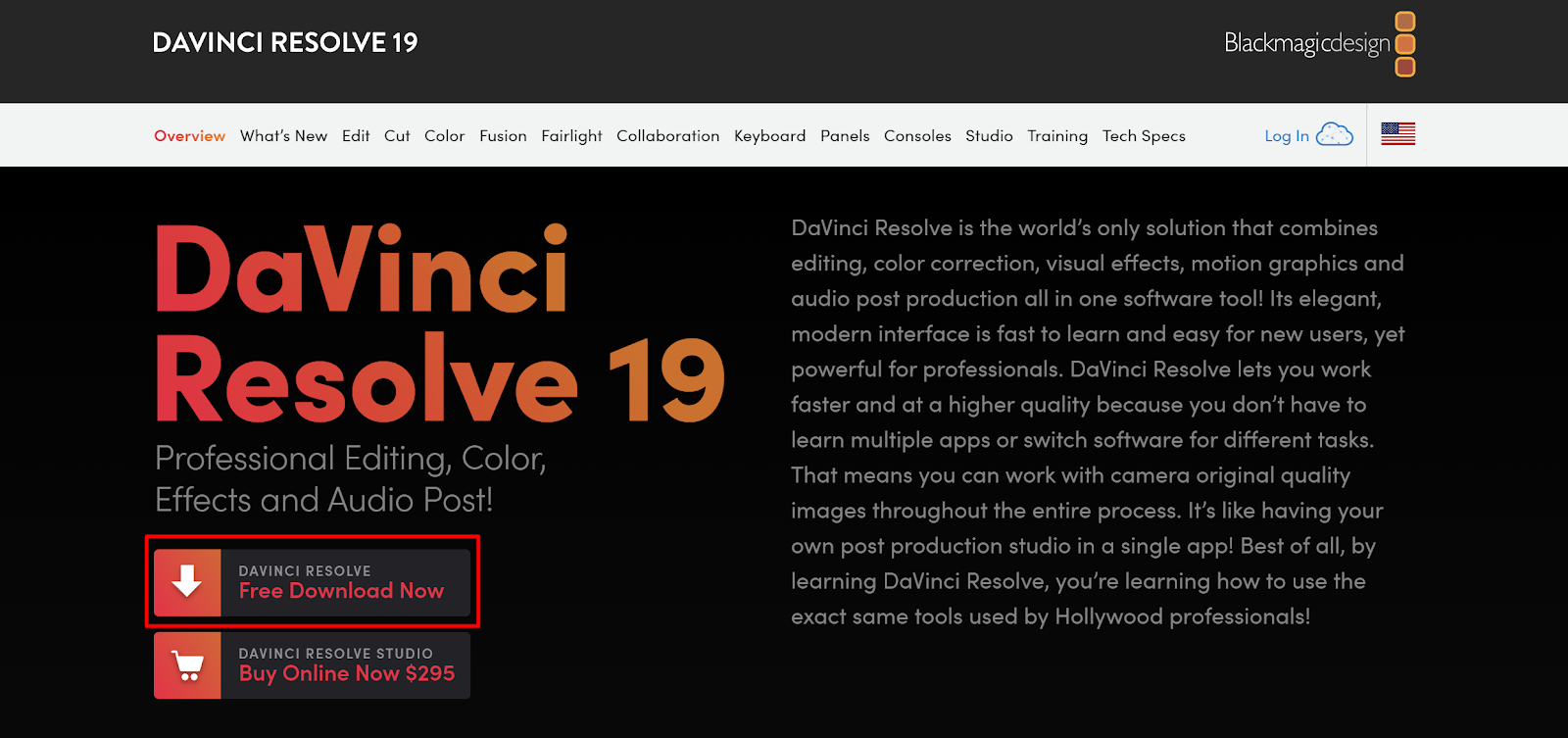Select the Keyboard tab
This screenshot has height=738, width=1568.
click(769, 136)
